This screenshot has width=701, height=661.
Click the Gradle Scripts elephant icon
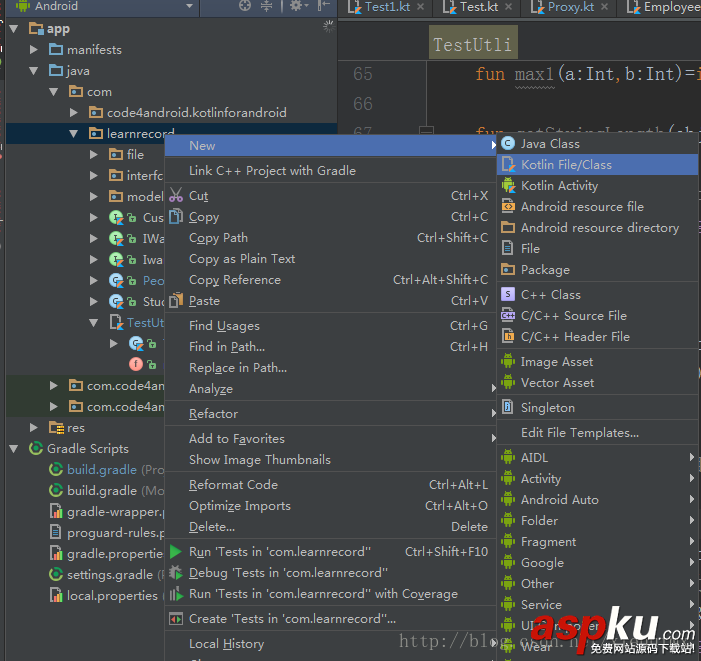coord(36,448)
